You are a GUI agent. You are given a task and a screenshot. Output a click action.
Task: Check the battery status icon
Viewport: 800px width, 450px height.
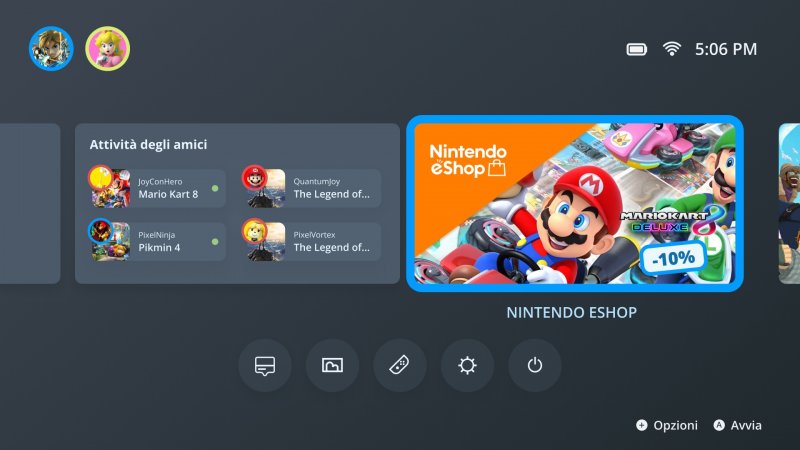point(637,49)
